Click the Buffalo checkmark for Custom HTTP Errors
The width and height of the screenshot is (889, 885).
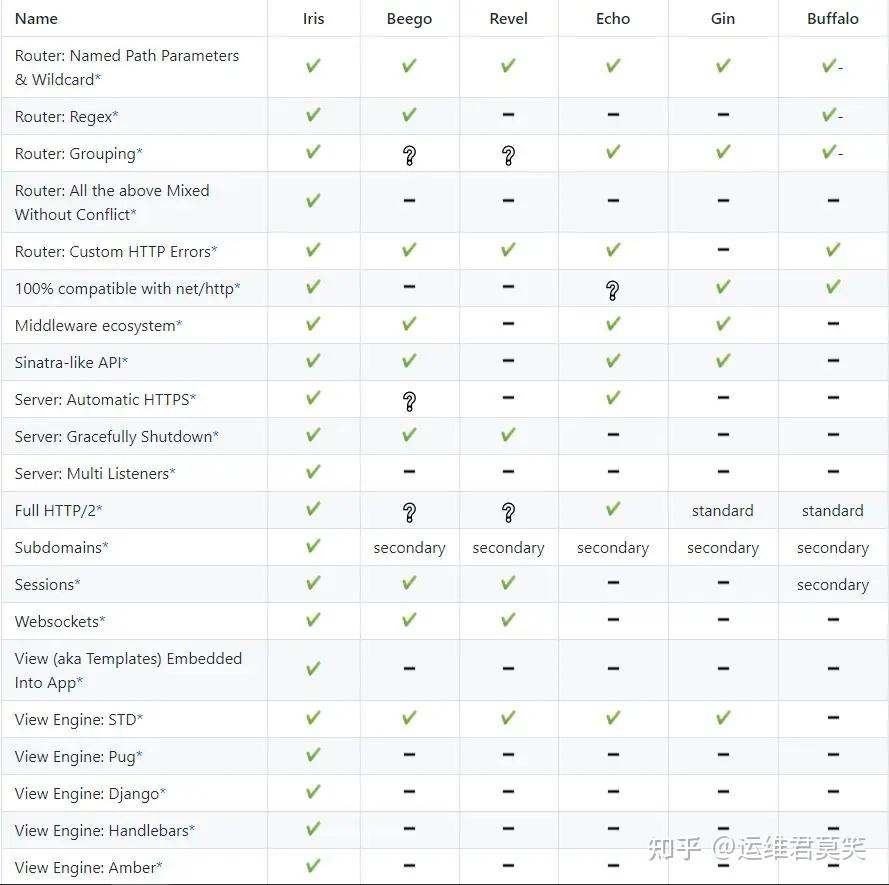click(833, 250)
